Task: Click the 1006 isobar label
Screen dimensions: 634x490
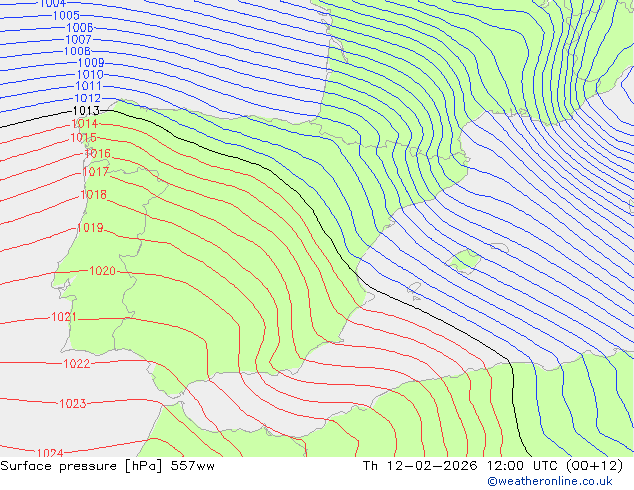Action: point(80,28)
